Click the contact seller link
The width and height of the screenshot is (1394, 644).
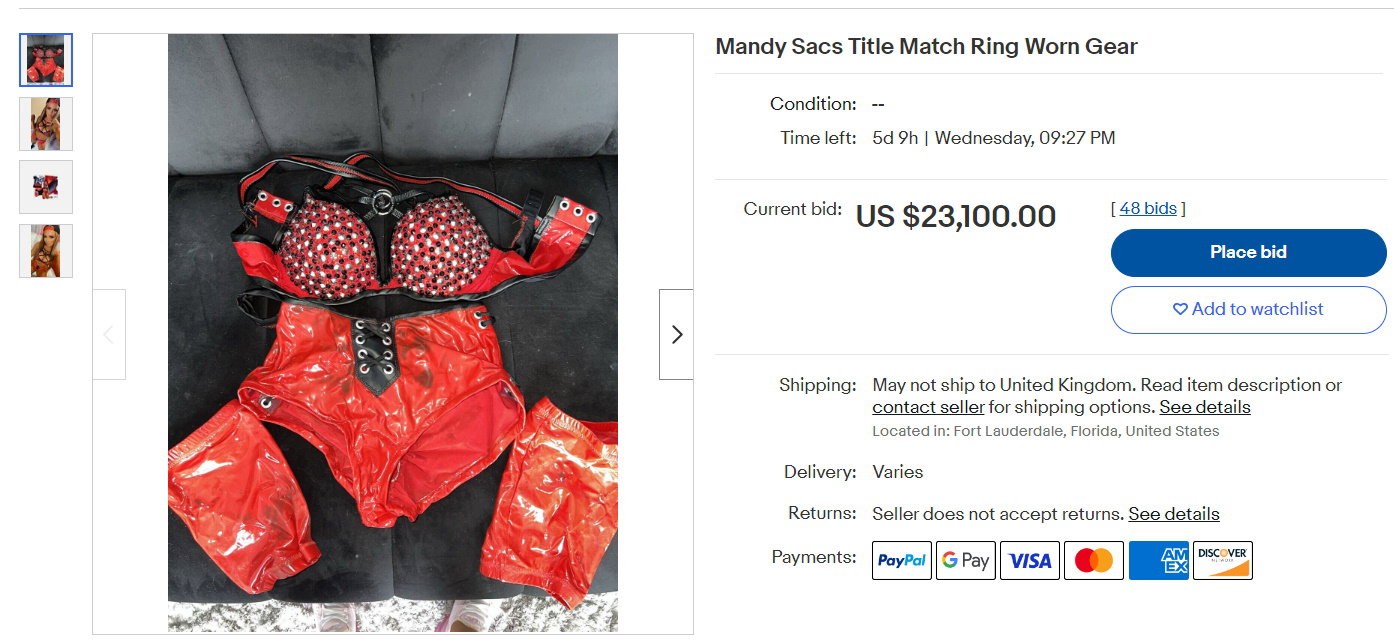click(928, 407)
